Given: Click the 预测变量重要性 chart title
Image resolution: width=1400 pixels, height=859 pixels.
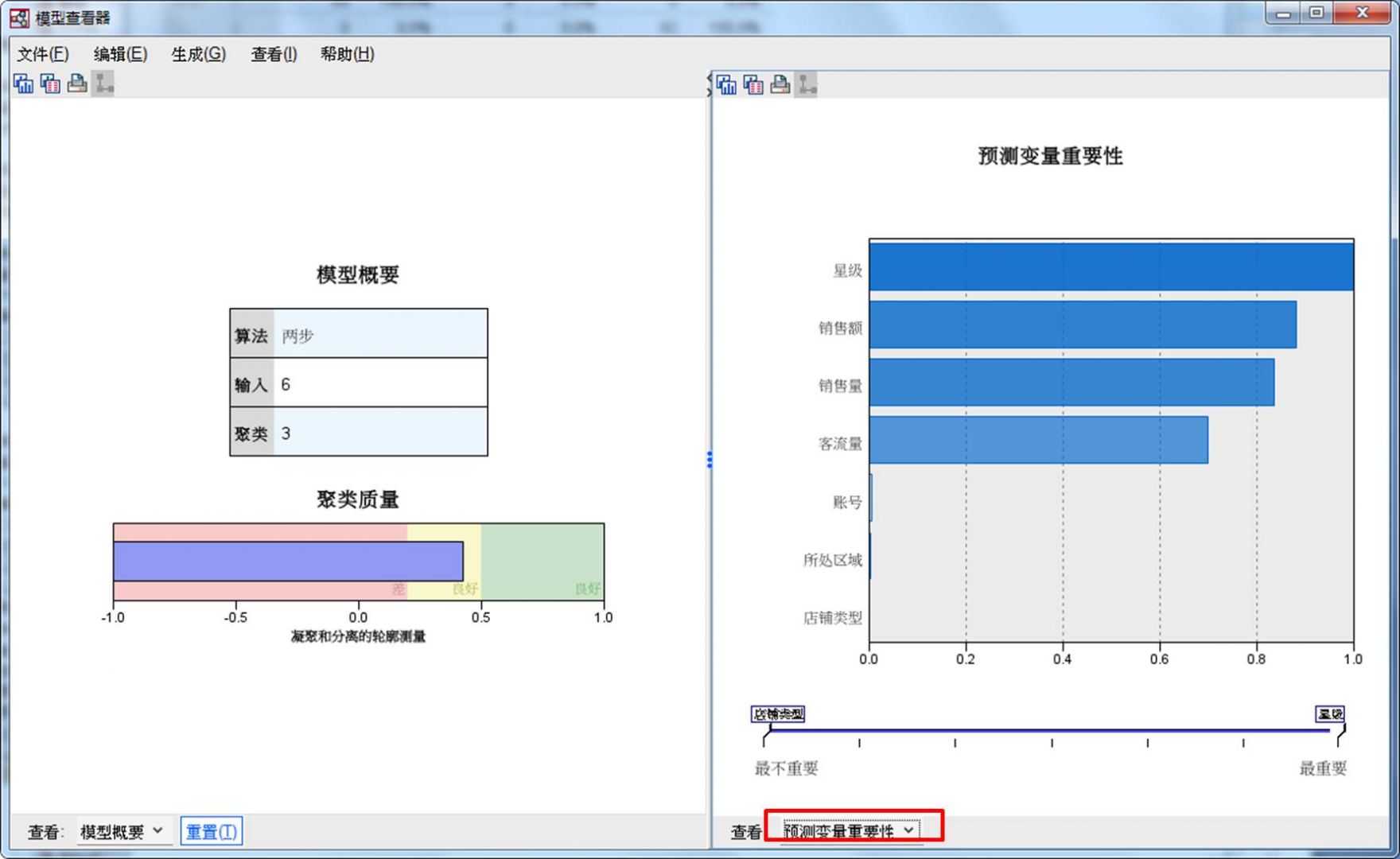Looking at the screenshot, I should 1050,156.
